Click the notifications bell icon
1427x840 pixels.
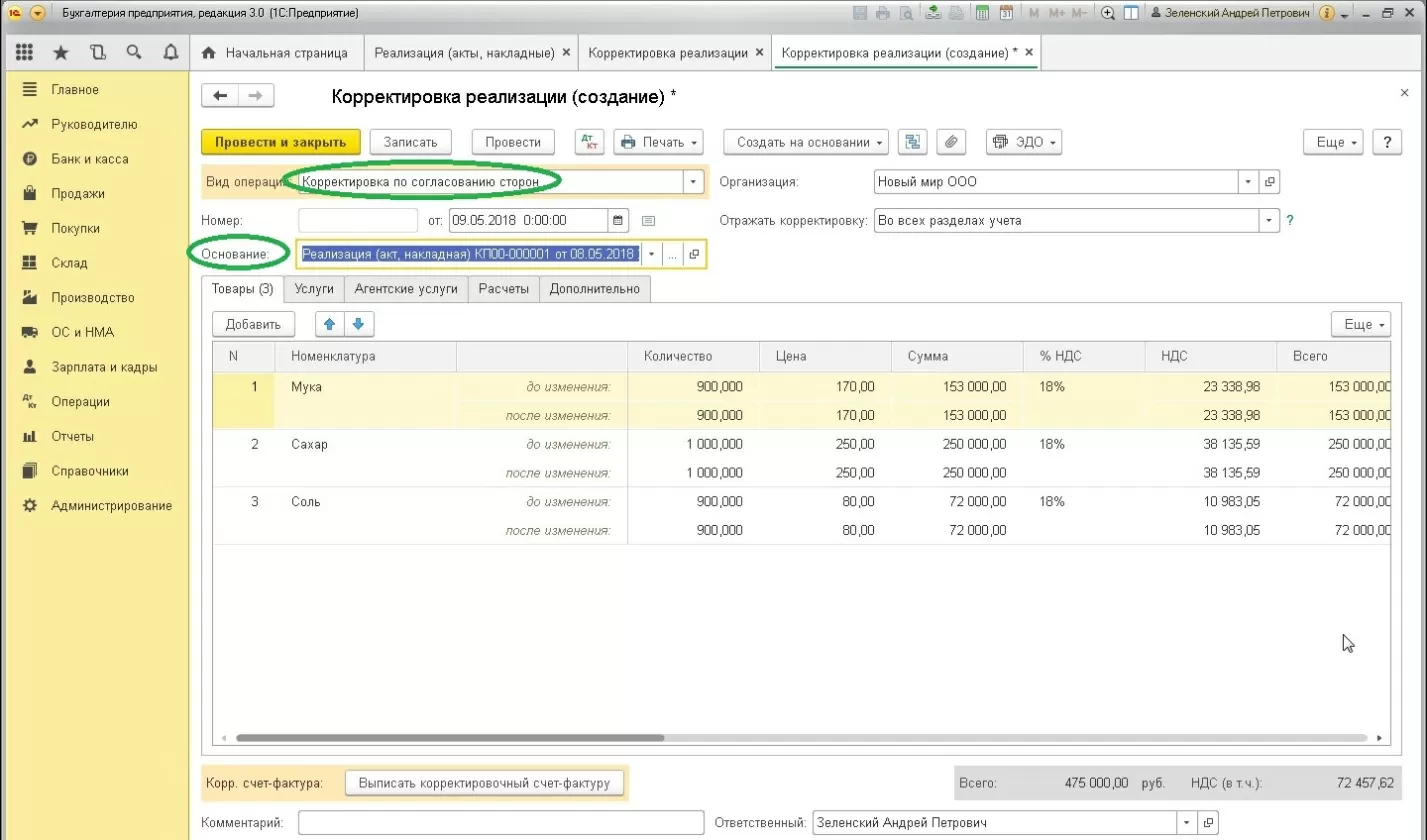tap(169, 53)
